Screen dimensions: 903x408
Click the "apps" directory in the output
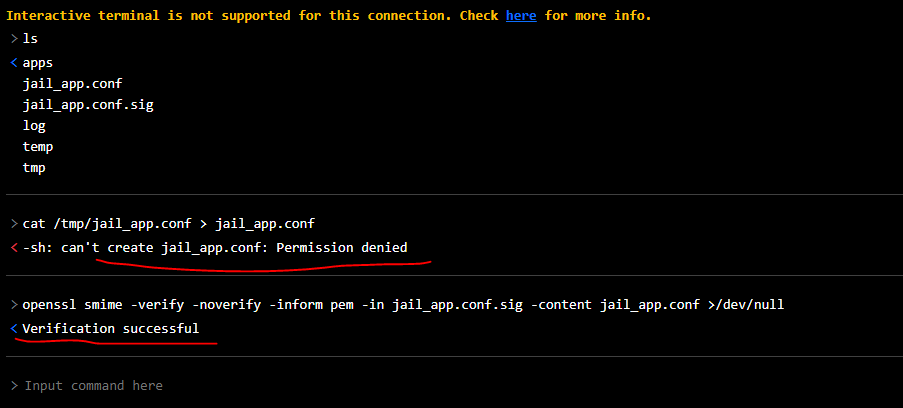[x=39, y=62]
